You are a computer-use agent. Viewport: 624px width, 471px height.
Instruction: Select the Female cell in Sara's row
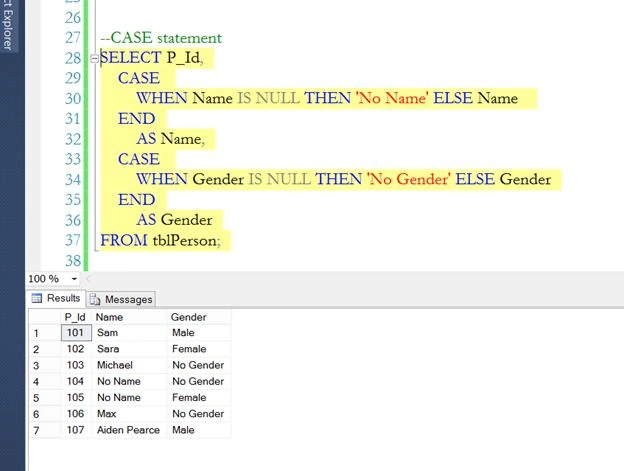tap(199, 349)
